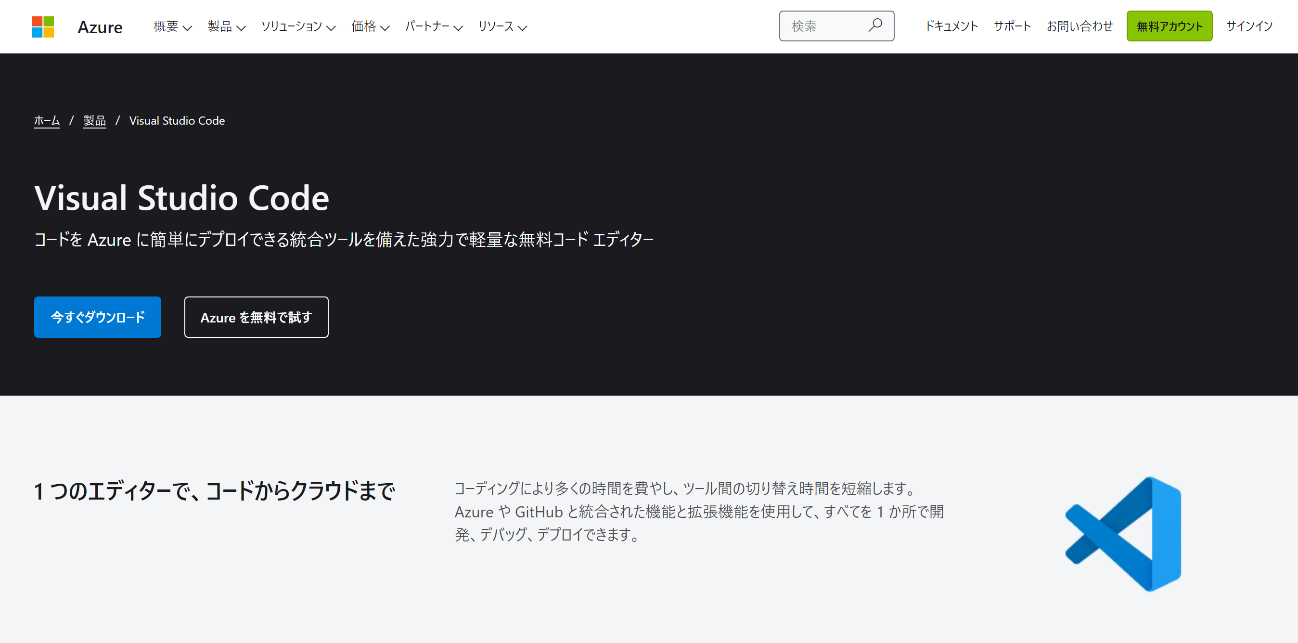This screenshot has height=643, width=1298.
Task: Click the hero subtitle about 無料コード エディター
Action: (x=344, y=240)
